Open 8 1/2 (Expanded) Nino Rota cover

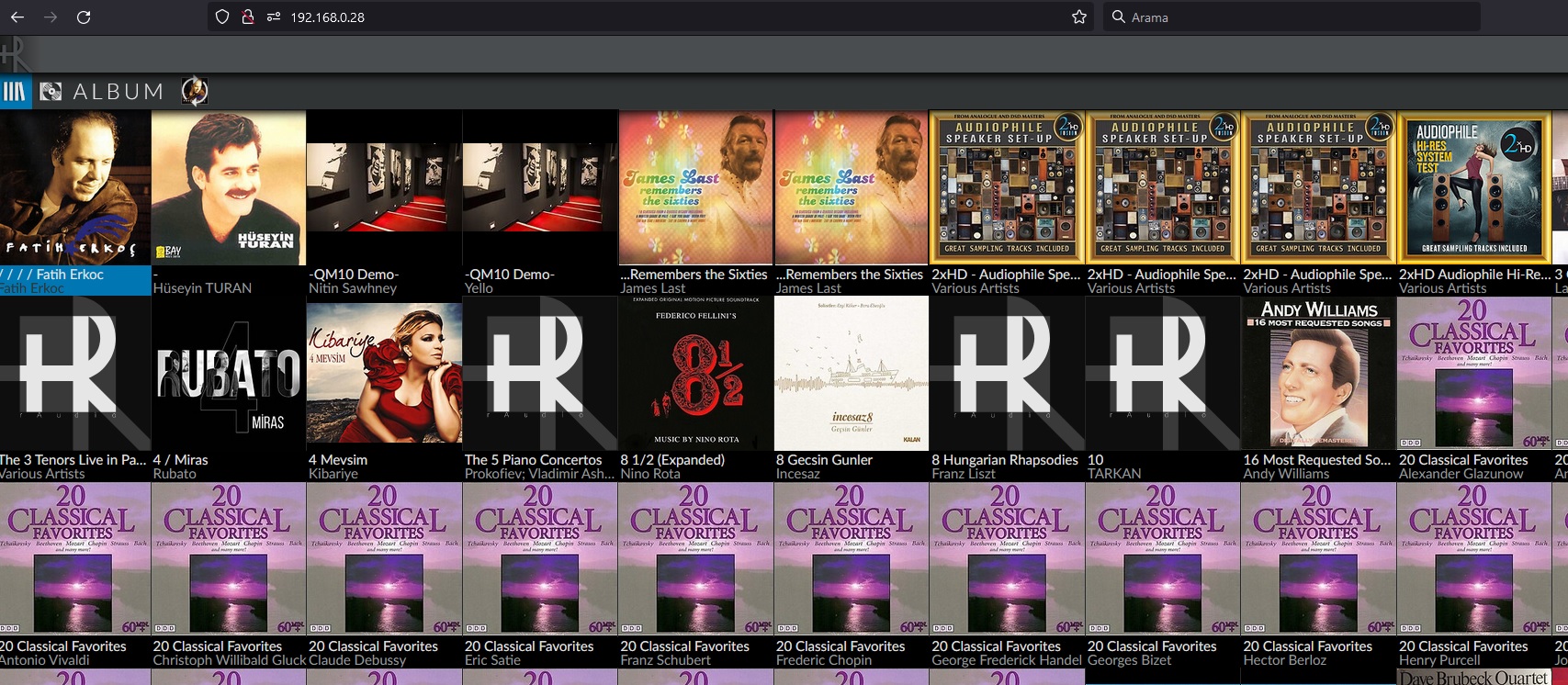pos(696,374)
